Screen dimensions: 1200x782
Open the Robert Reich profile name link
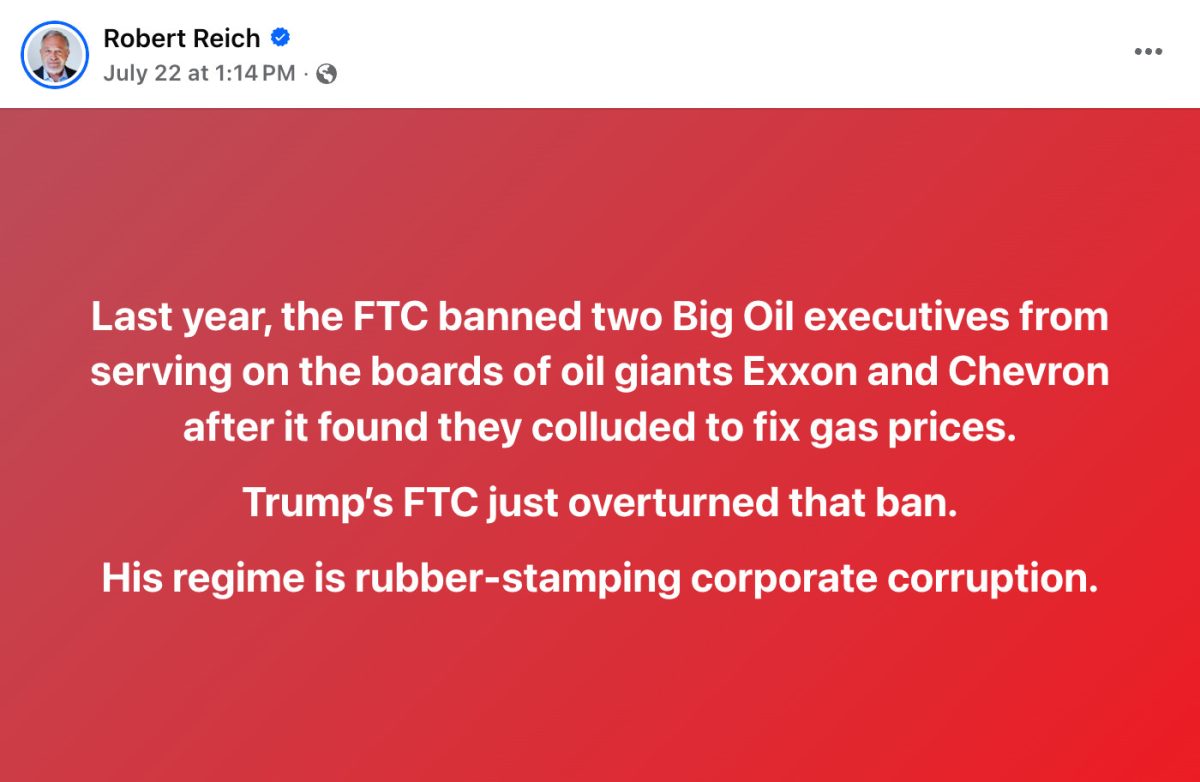click(x=182, y=38)
